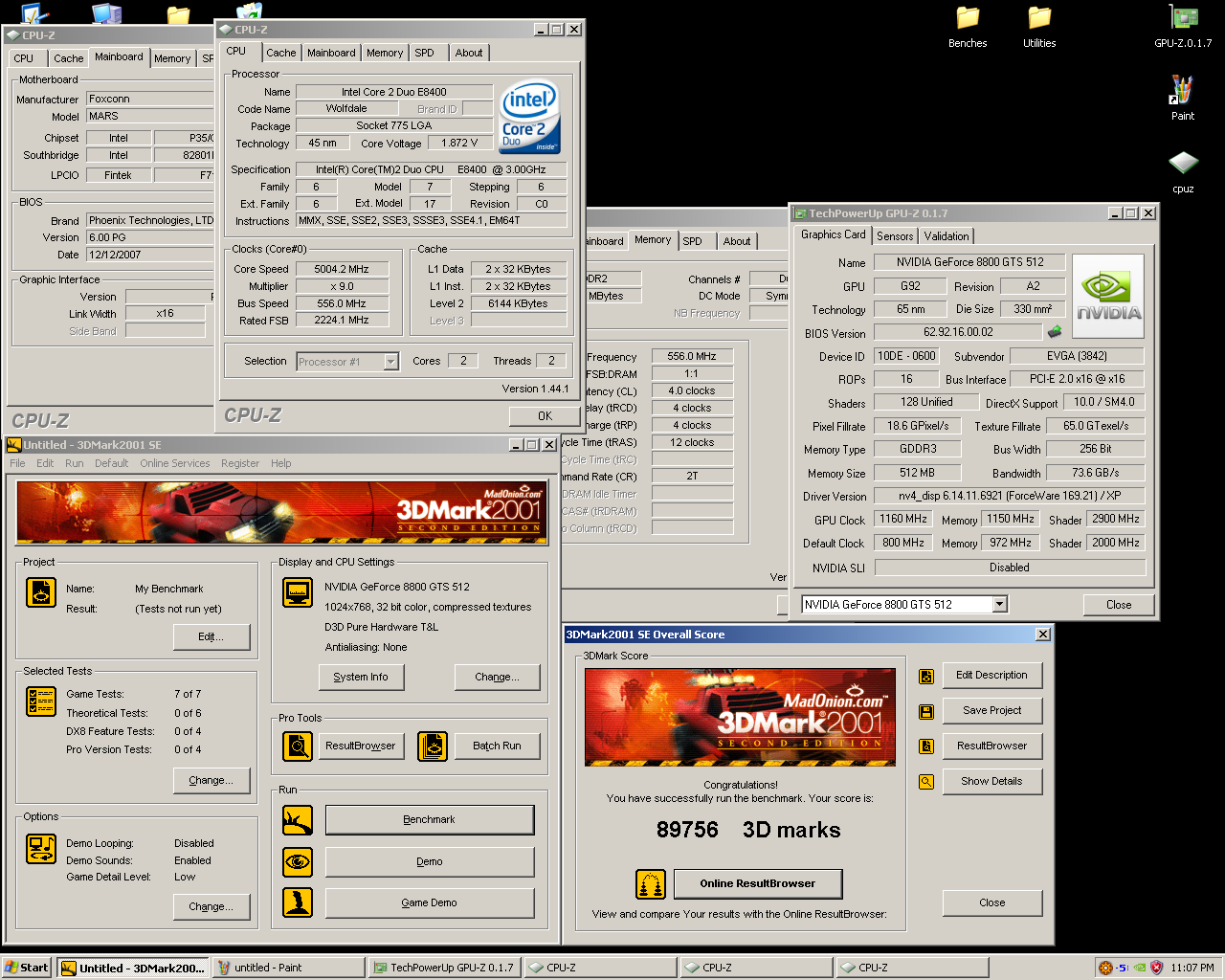Open the Online Services menu in 3DMark2001
The image size is (1225, 980).
click(175, 463)
